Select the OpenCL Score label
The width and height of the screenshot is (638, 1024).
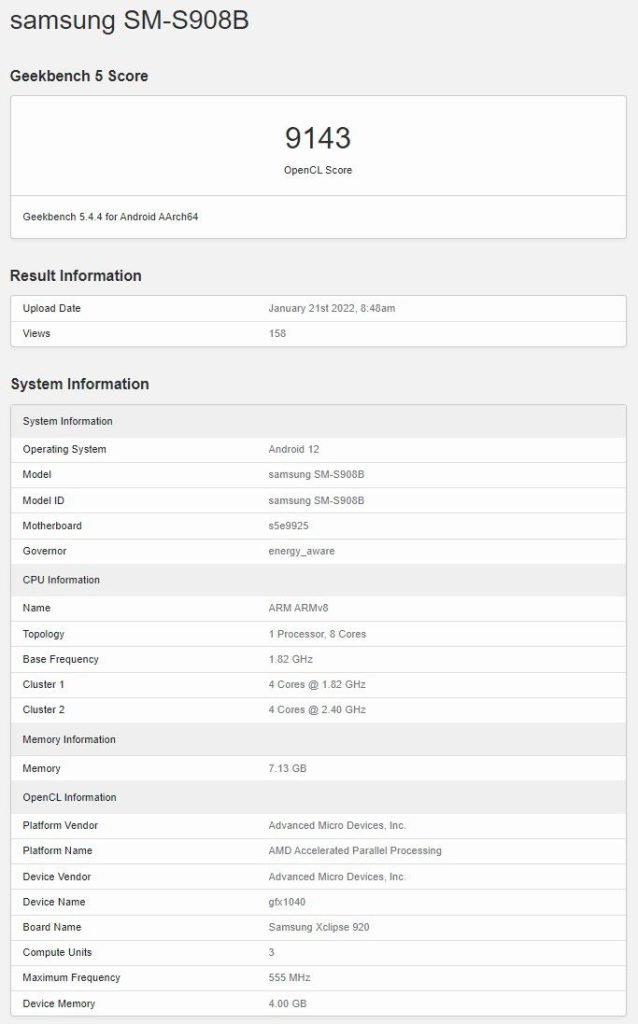pyautogui.click(x=318, y=170)
